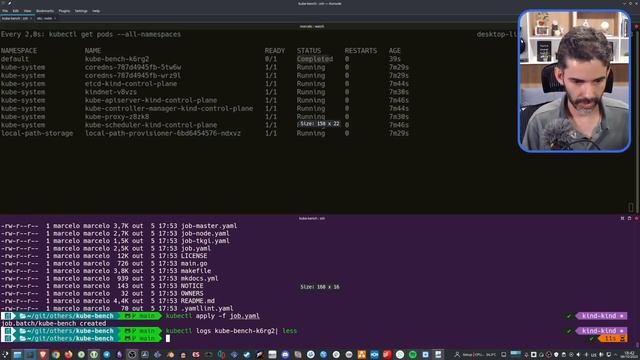
Task: Click kube-controller-manager-kind-control-plane pod name
Action: (x=169, y=109)
